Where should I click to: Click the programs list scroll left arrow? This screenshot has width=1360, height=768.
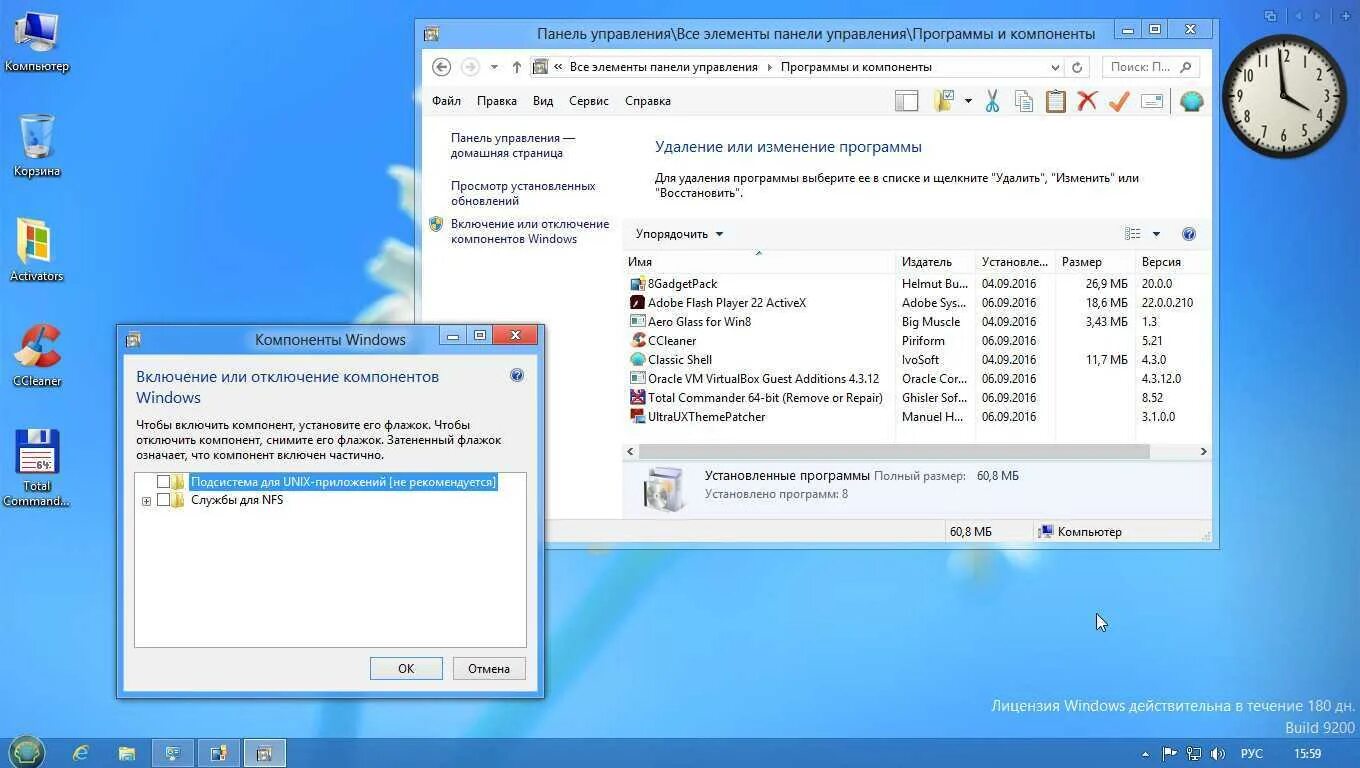coord(630,452)
